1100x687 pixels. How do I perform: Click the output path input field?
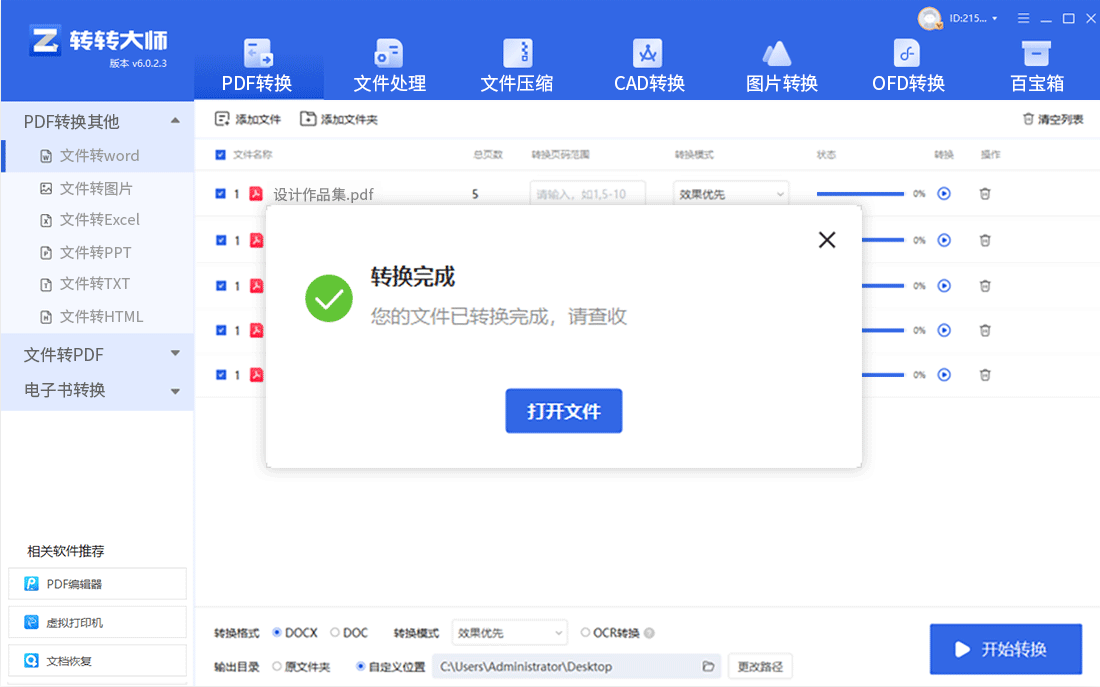coord(570,666)
